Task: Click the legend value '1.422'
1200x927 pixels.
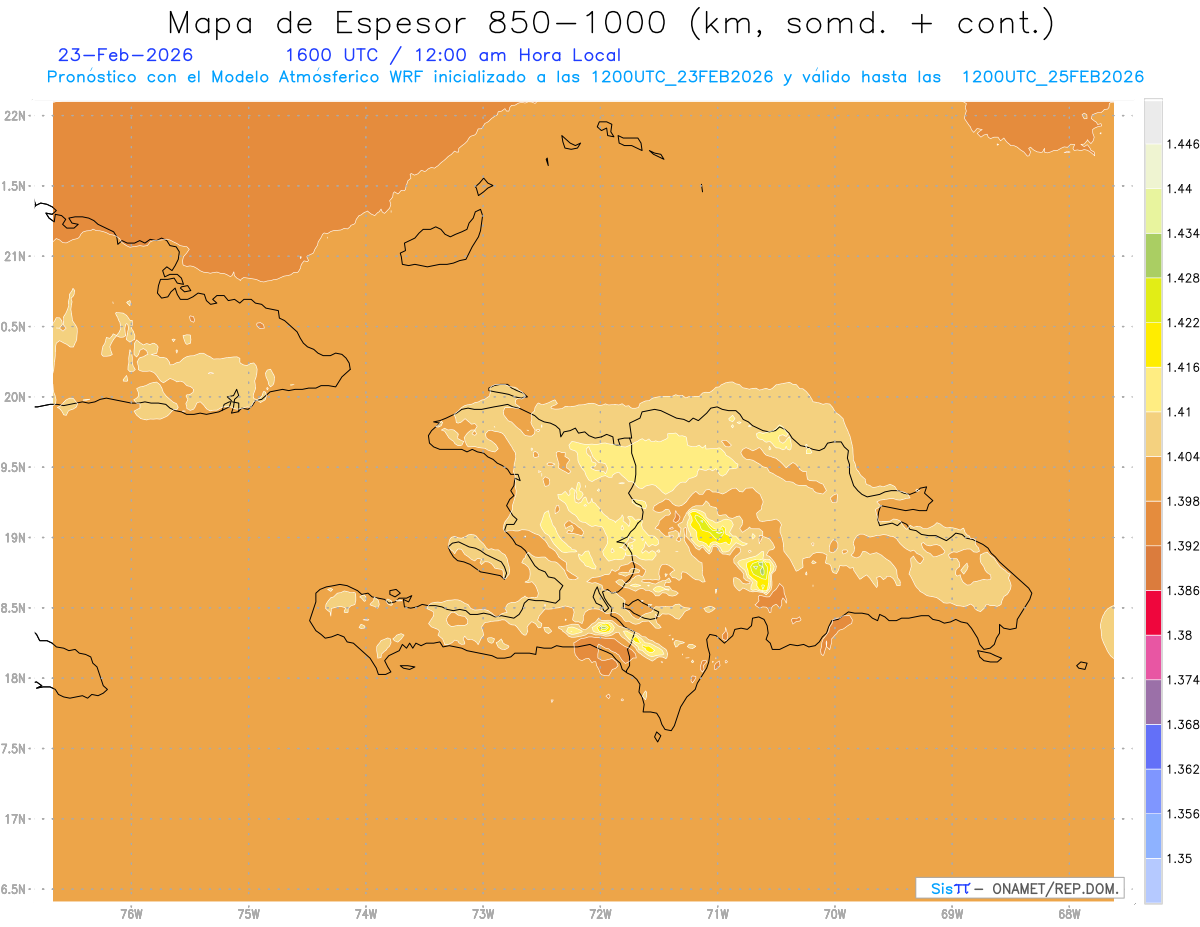Action: point(1185,322)
